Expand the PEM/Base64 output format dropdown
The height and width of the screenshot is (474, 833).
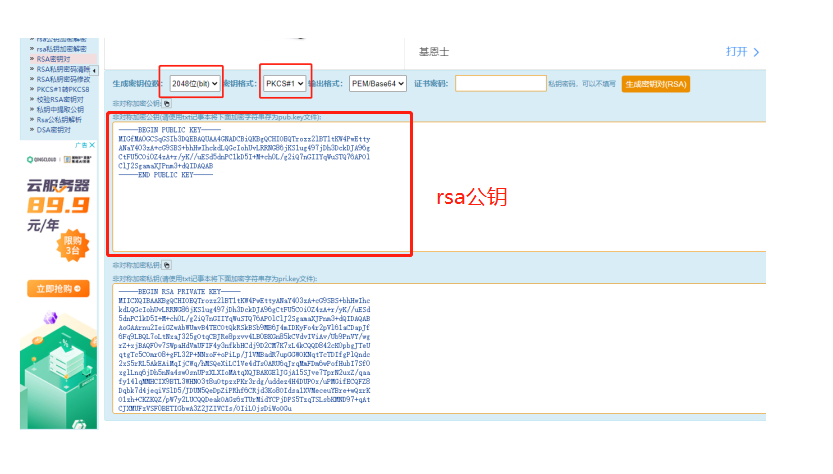pos(377,84)
